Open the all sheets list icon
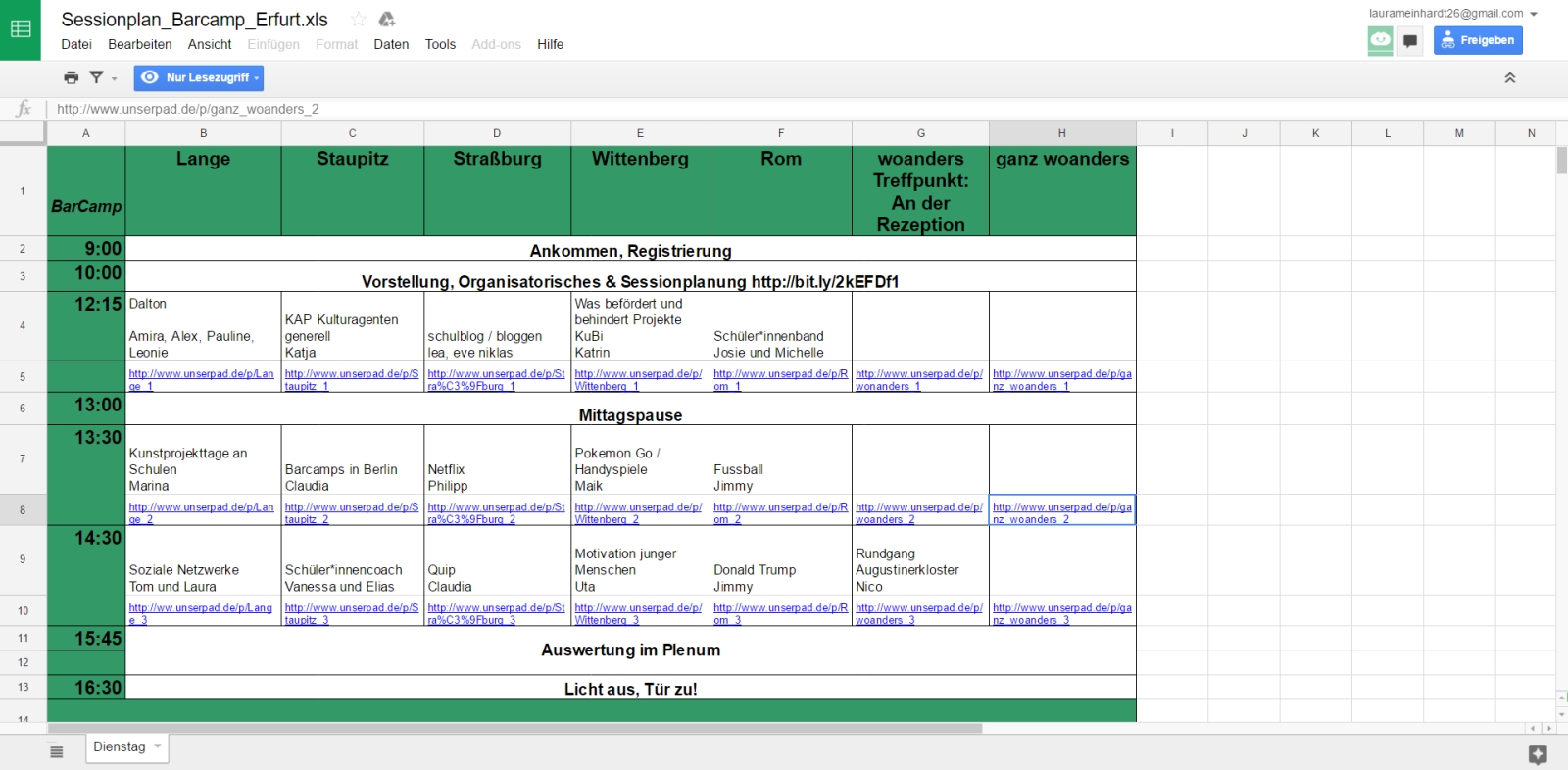The height and width of the screenshot is (770, 1568). 57,751
